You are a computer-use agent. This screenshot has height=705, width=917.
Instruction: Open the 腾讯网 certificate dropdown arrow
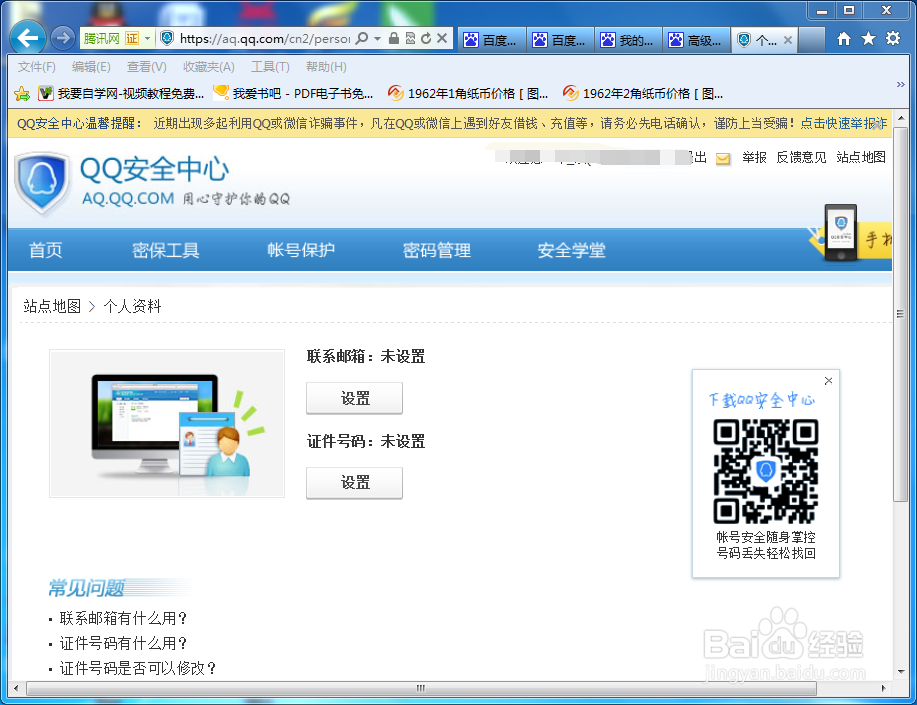tap(147, 39)
